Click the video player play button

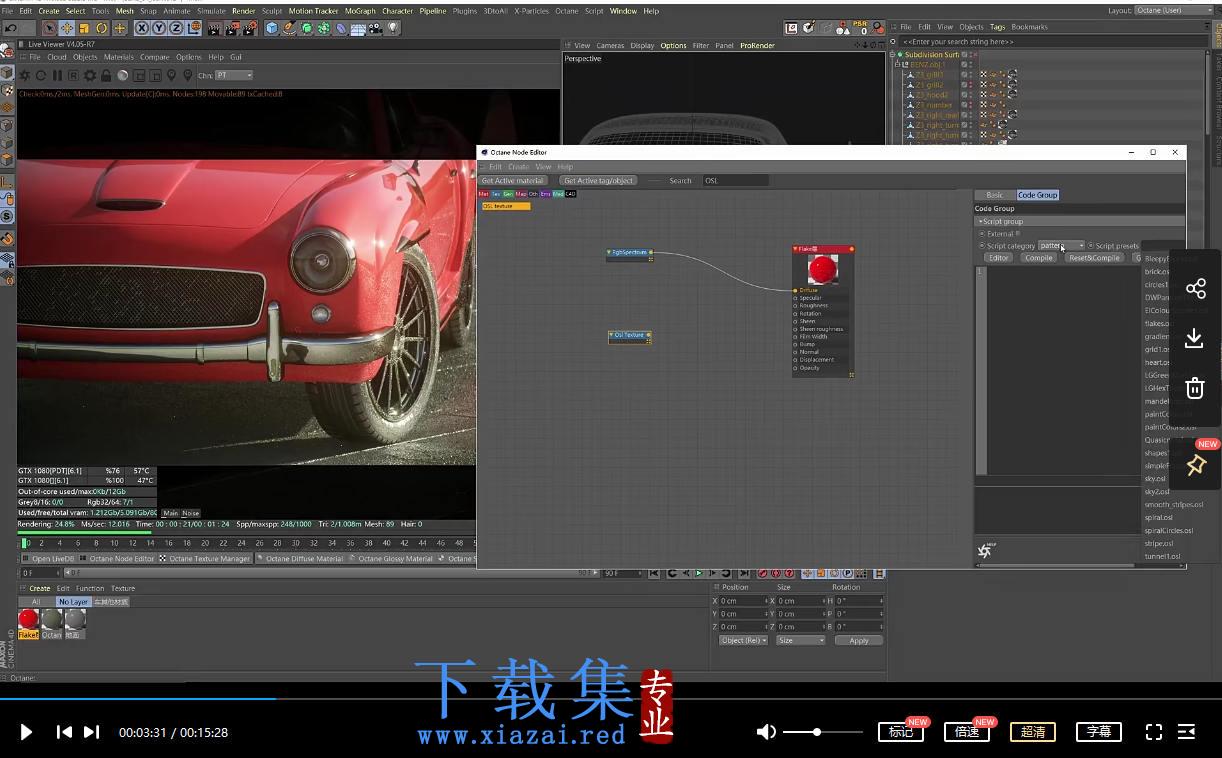[x=26, y=732]
